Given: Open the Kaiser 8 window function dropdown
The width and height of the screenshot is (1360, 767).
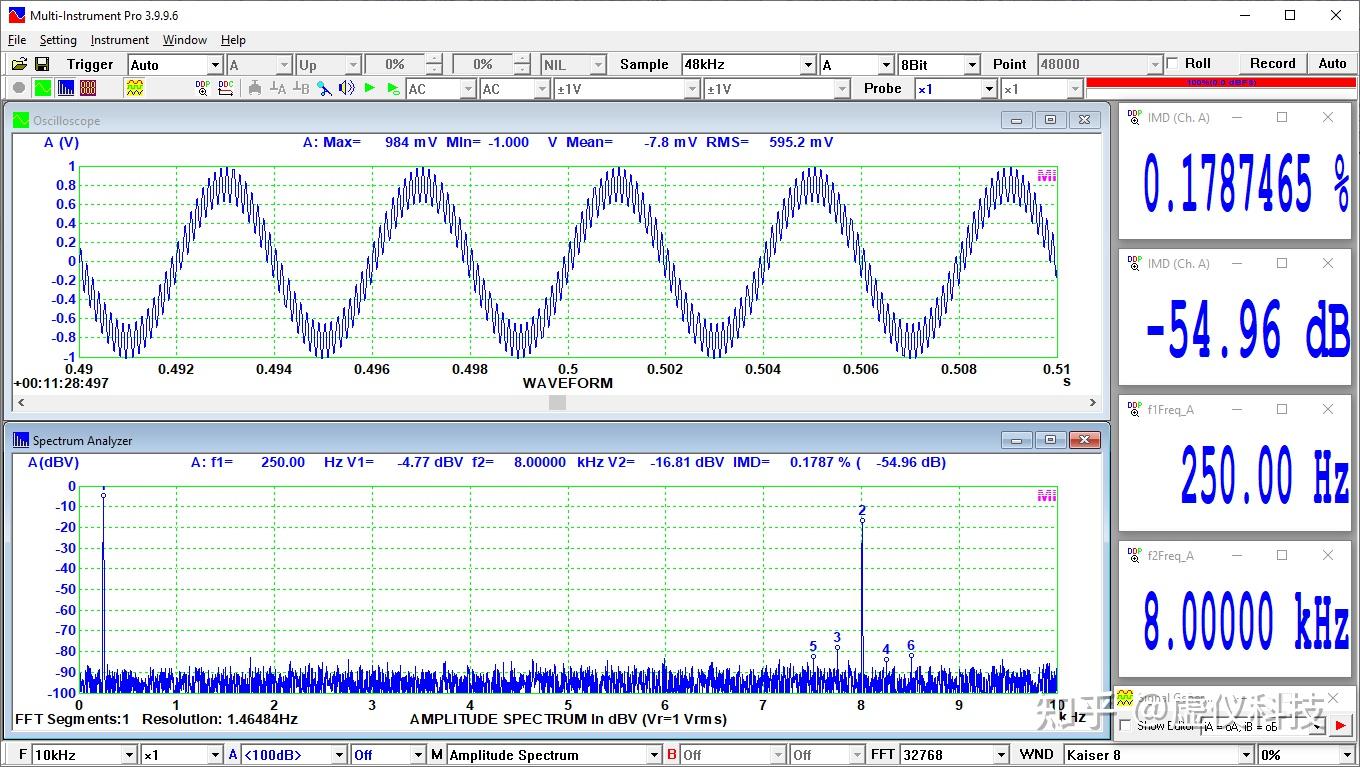Looking at the screenshot, I should click(x=1246, y=755).
